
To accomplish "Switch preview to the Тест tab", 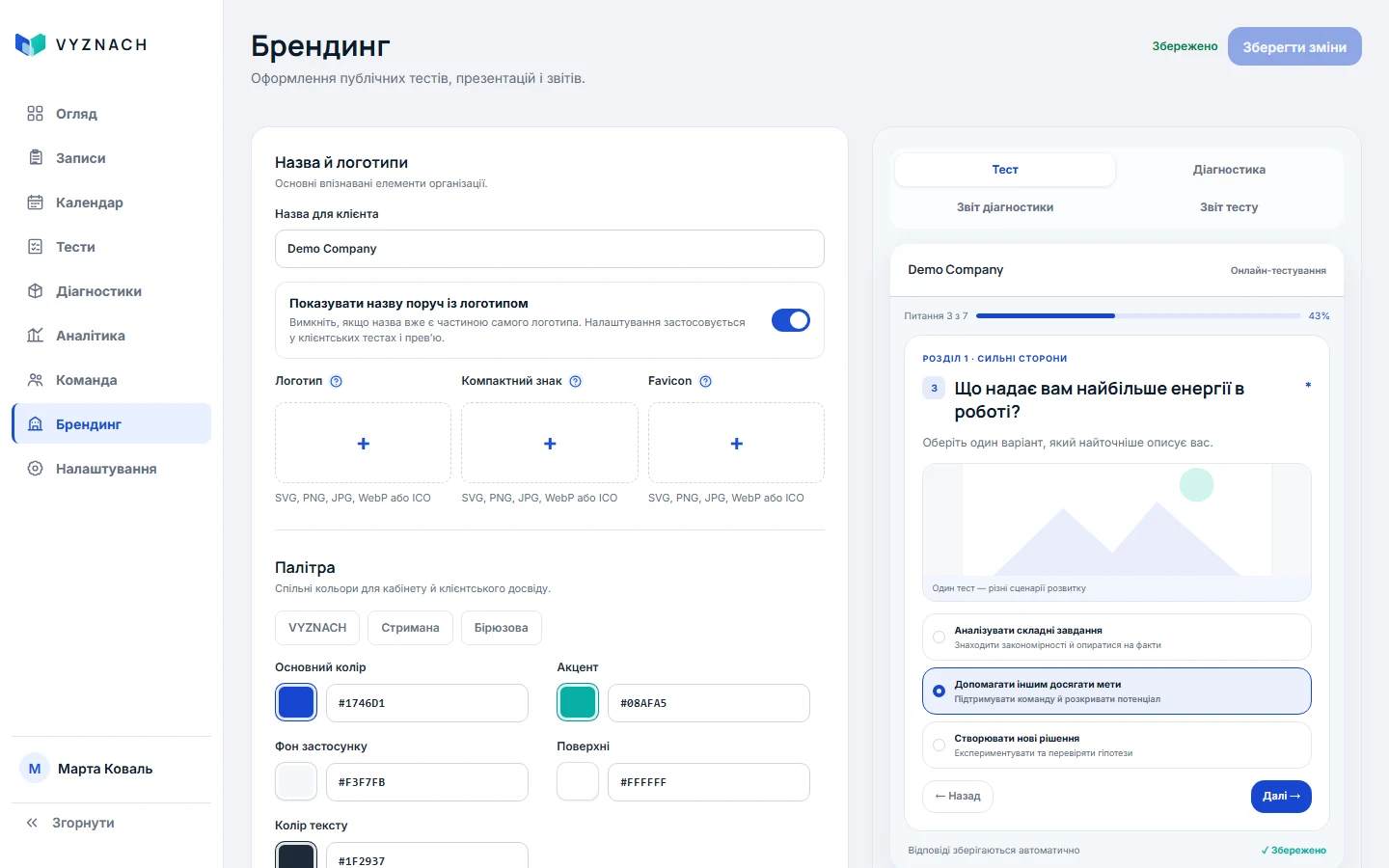I will [1005, 170].
